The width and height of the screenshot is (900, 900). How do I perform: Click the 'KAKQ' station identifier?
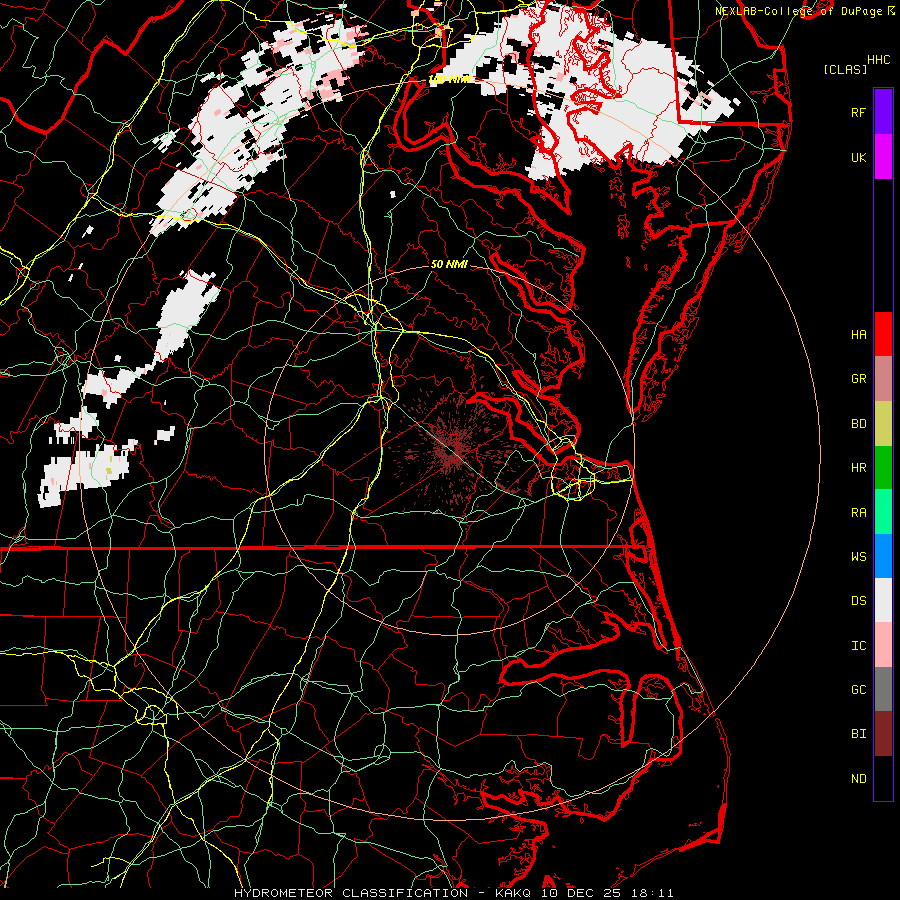511,893
